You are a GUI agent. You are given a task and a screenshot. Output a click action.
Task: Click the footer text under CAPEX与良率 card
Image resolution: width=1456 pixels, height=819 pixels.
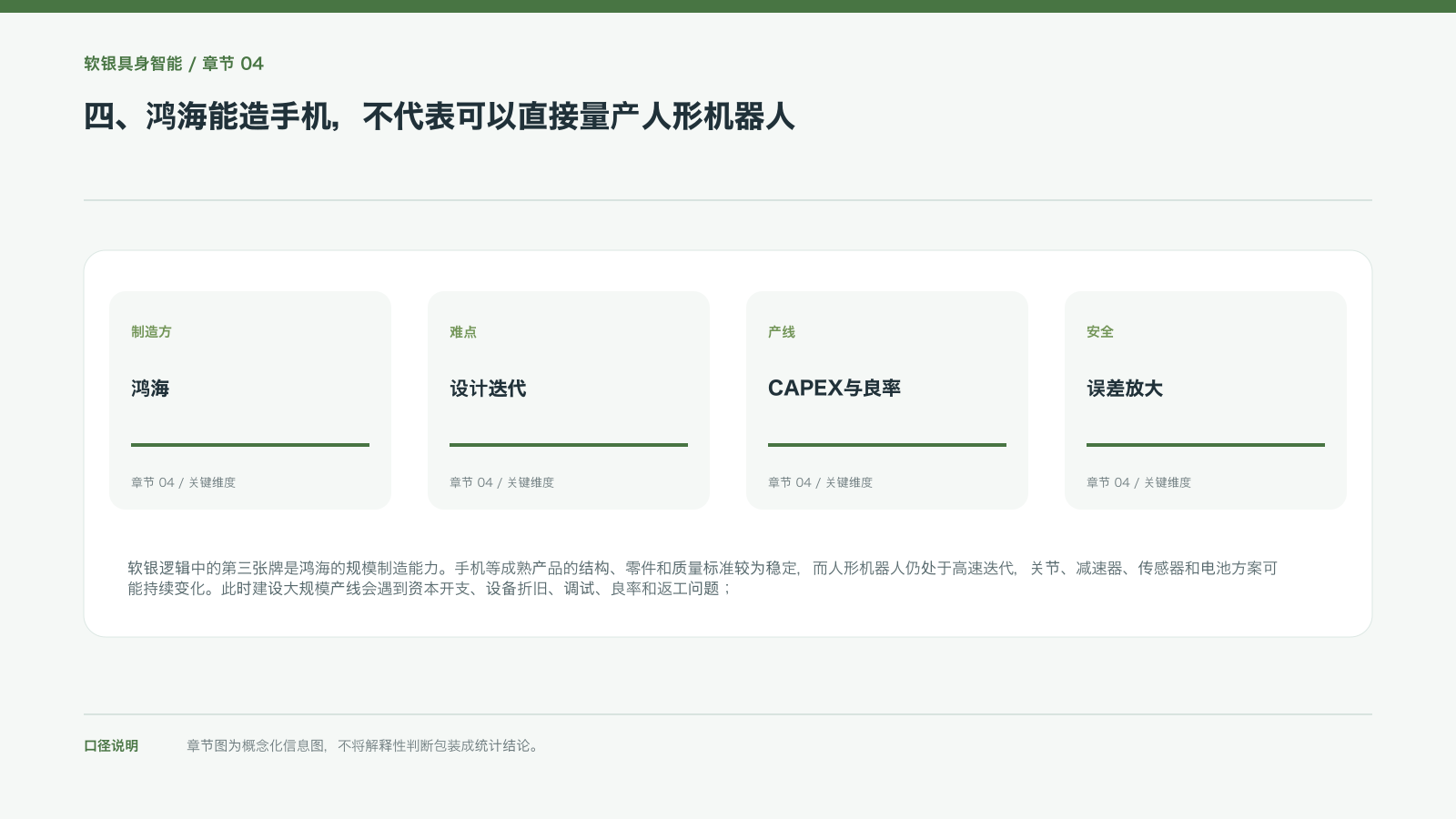click(x=820, y=482)
